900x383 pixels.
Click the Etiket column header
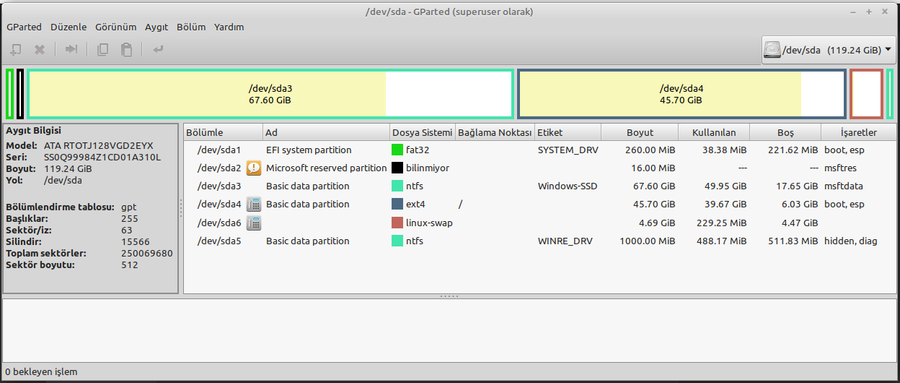(x=568, y=133)
